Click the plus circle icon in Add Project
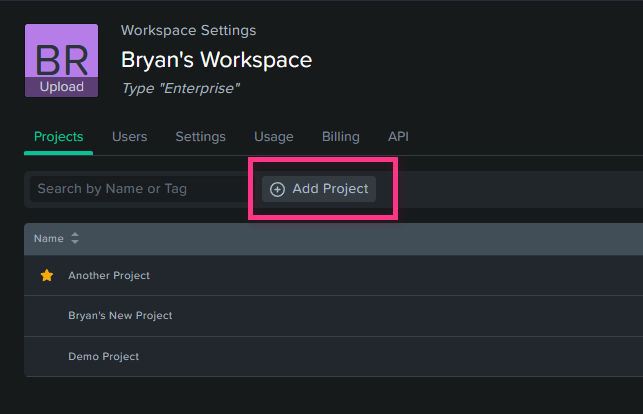This screenshot has height=414, width=643. pyautogui.click(x=277, y=189)
